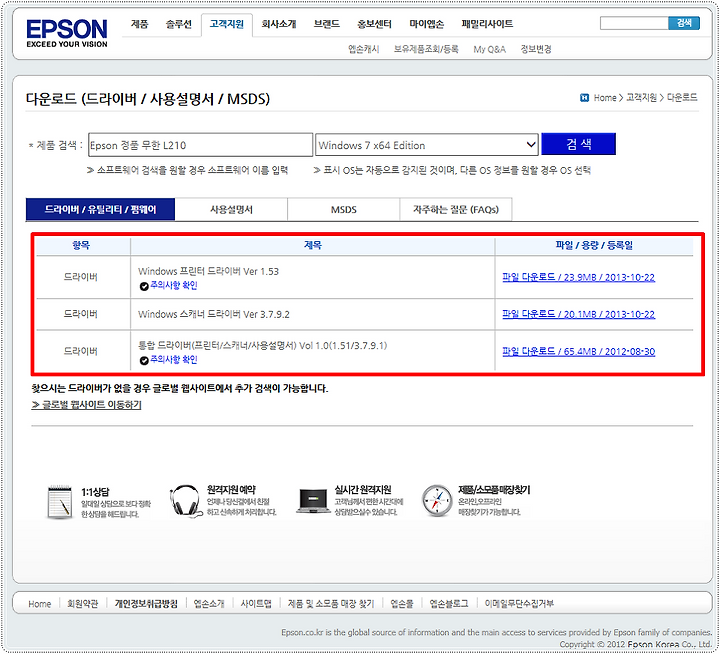Click the 실시간 원격지원 heading text
The width and height of the screenshot is (720, 654).
pos(363,490)
